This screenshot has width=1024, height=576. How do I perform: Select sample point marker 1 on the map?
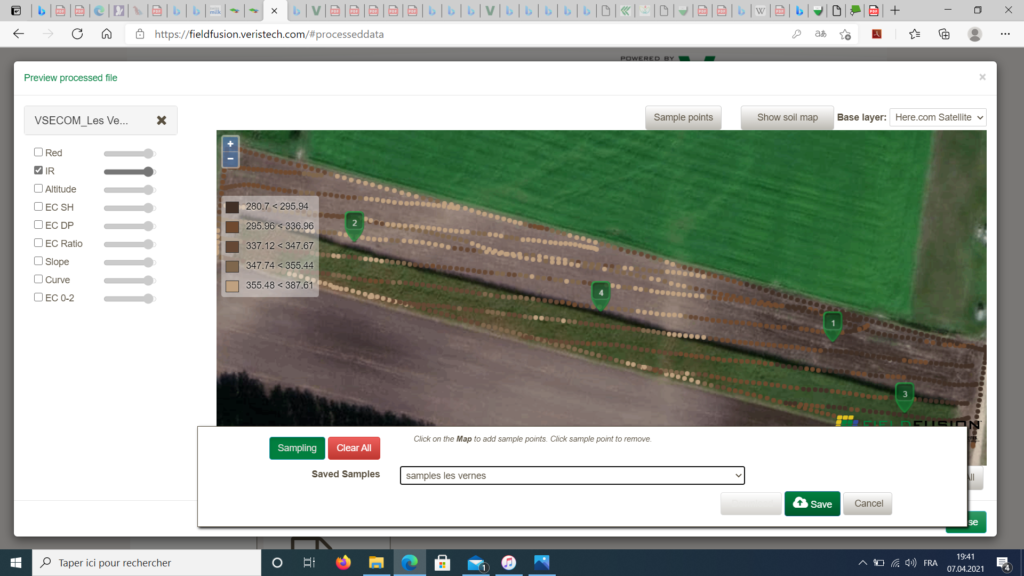pyautogui.click(x=832, y=323)
